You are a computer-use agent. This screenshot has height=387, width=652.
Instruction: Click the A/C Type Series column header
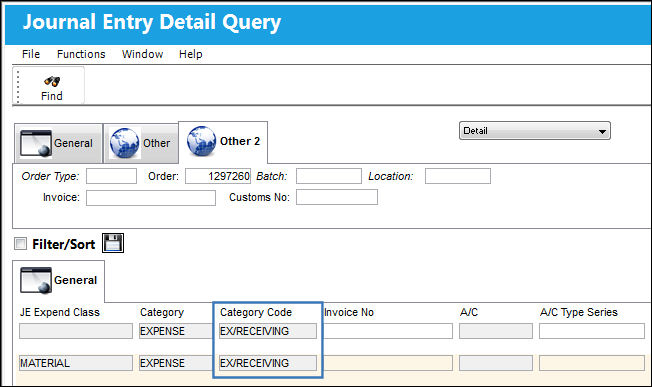579,313
